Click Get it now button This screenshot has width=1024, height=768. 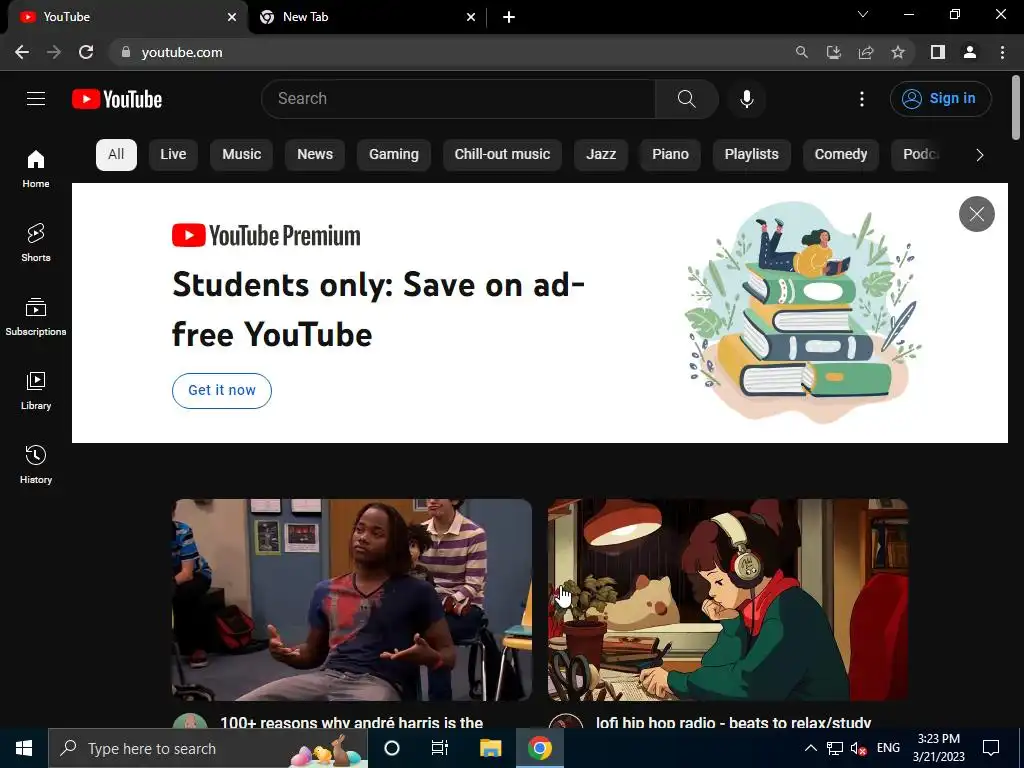coord(221,391)
